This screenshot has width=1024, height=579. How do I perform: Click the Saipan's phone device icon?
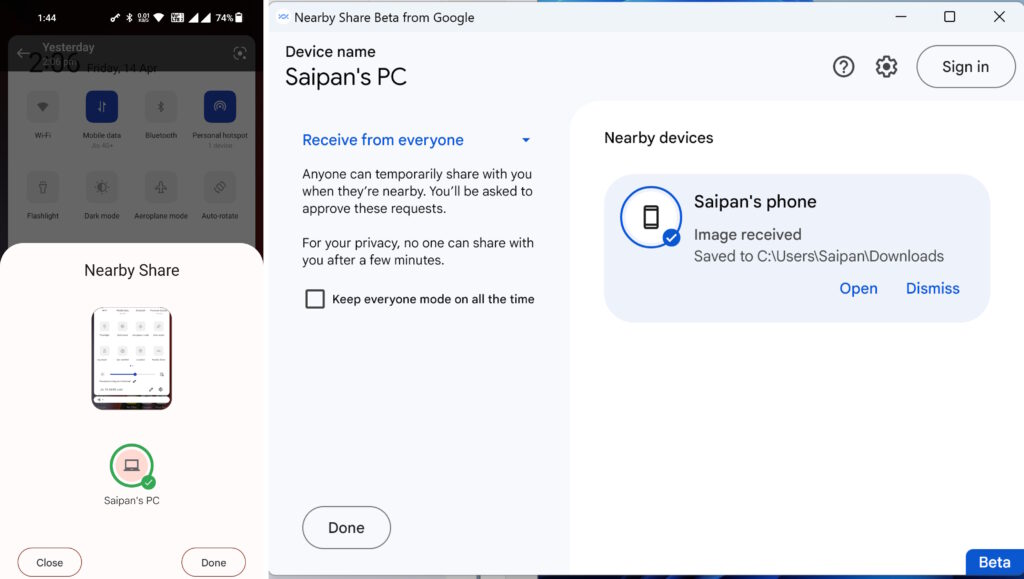[650, 217]
